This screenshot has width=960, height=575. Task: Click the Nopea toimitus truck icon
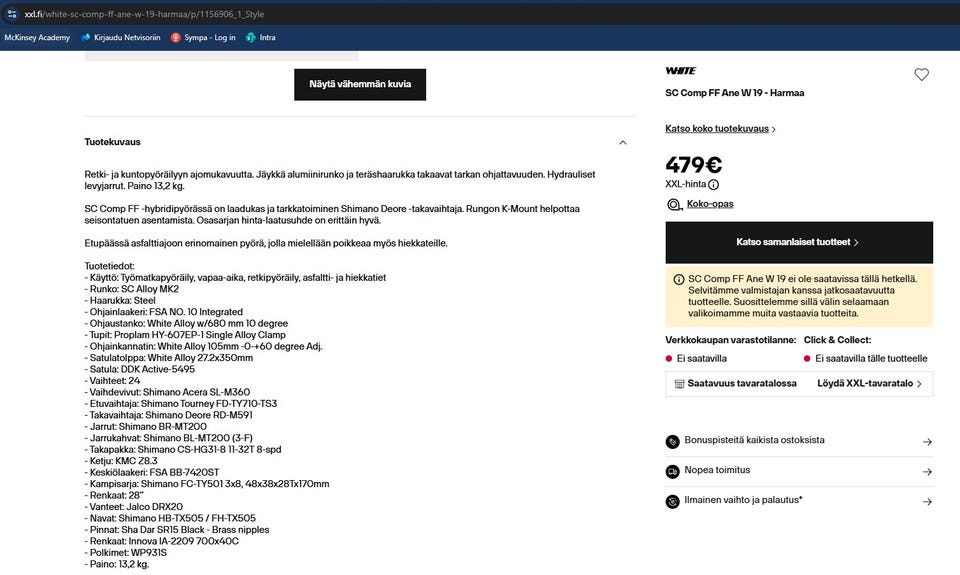[672, 472]
